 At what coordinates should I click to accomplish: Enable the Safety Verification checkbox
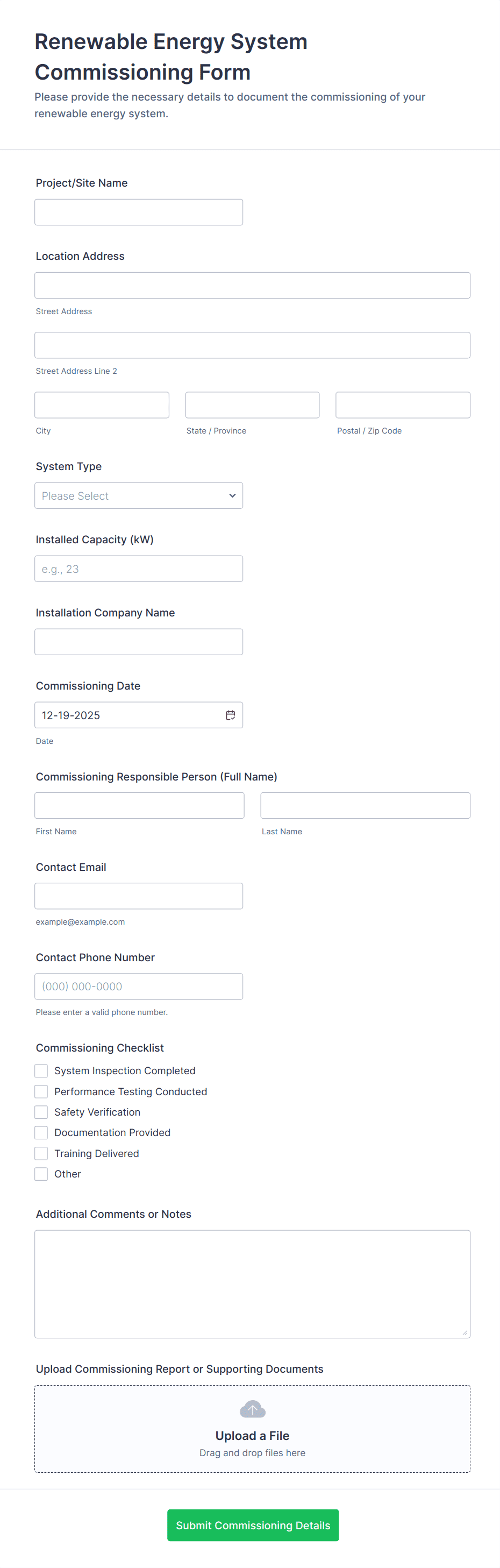click(x=41, y=1111)
